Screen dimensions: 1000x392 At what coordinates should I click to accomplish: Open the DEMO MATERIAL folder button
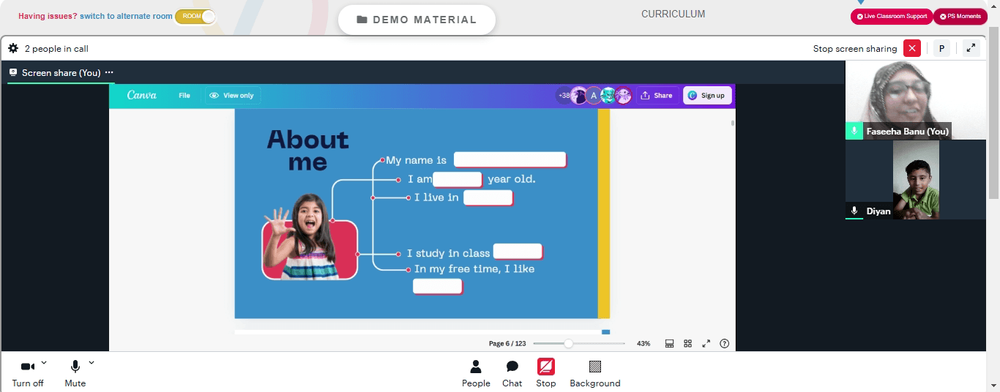(416, 20)
